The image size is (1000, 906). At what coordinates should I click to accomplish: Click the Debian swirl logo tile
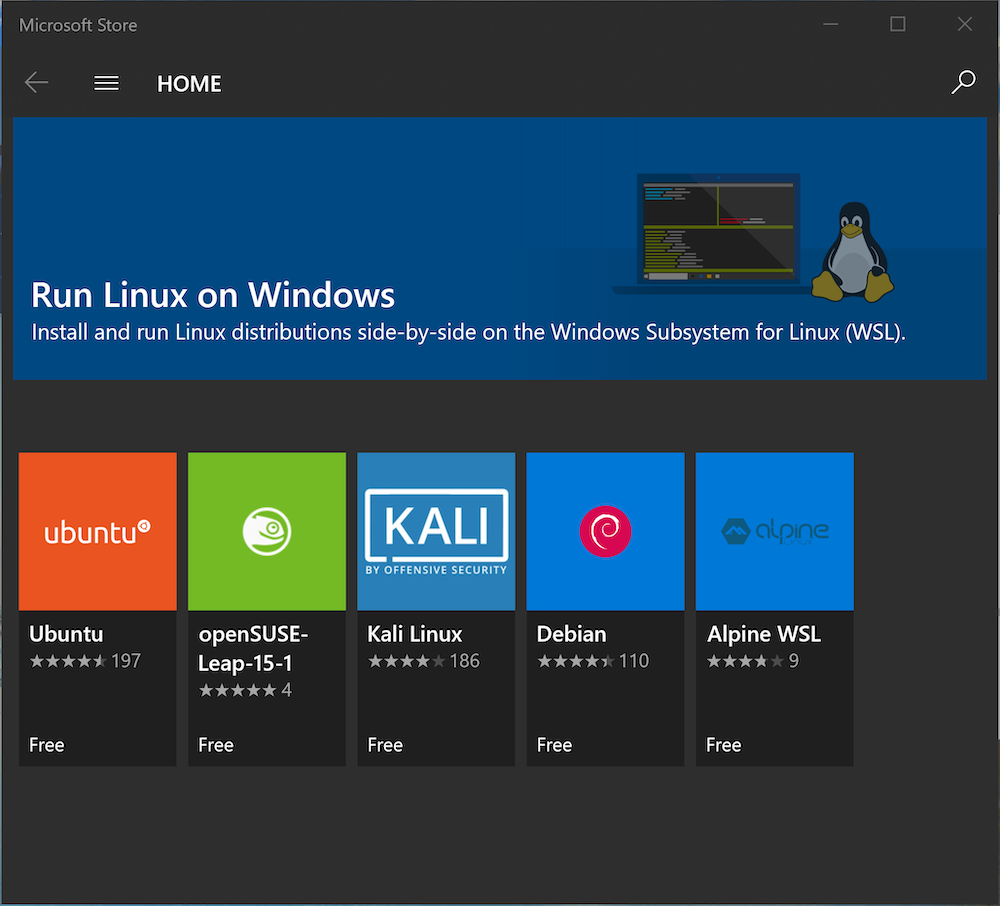coord(605,531)
